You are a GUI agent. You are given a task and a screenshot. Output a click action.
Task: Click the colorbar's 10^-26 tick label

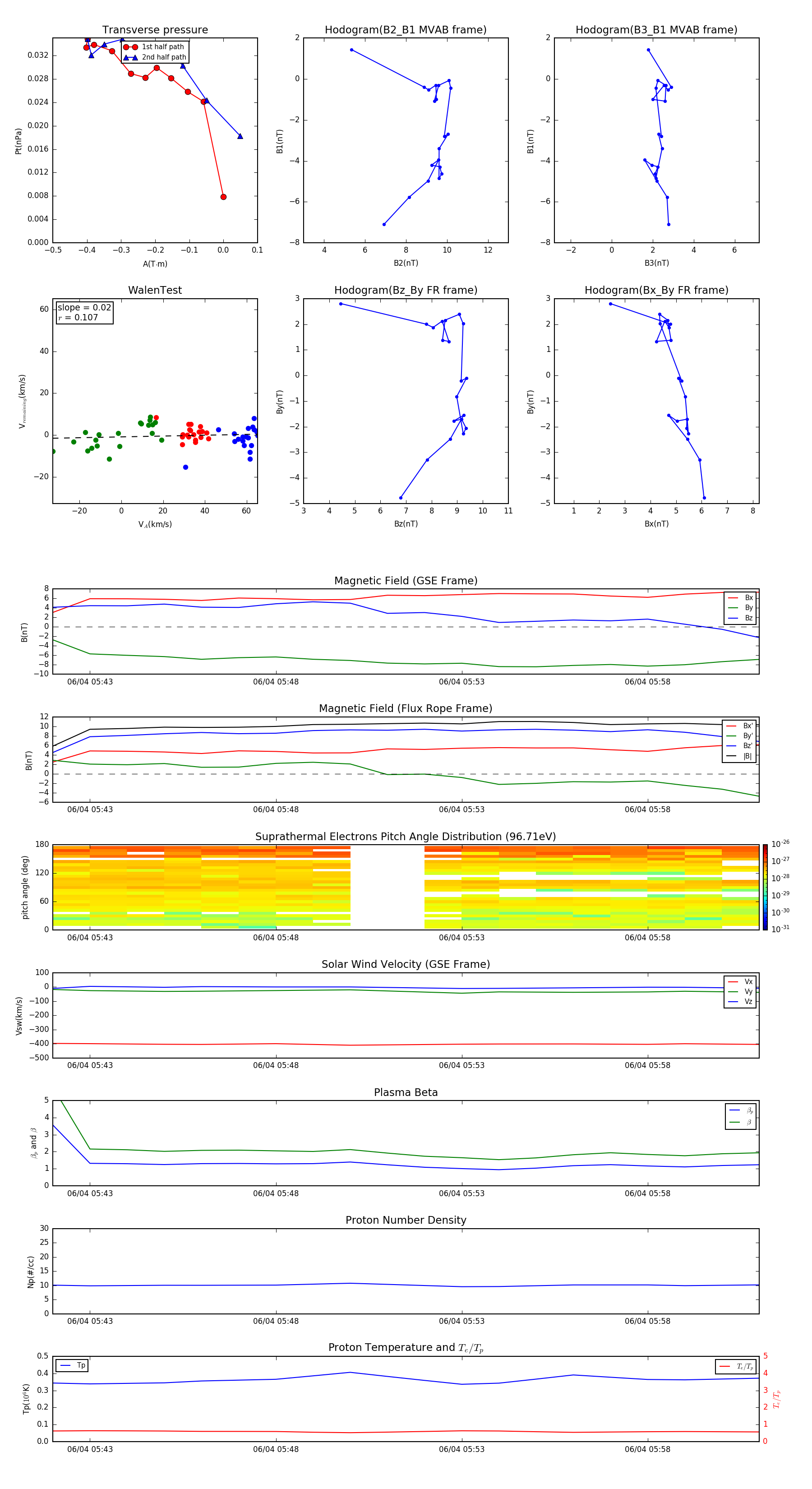[780, 844]
